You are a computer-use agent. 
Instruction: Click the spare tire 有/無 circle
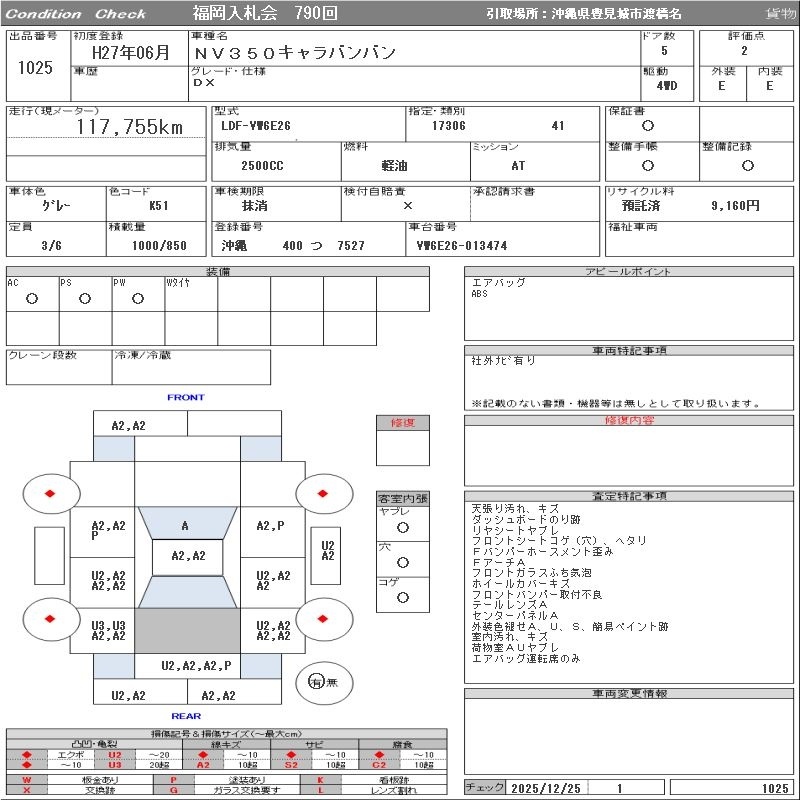[317, 682]
